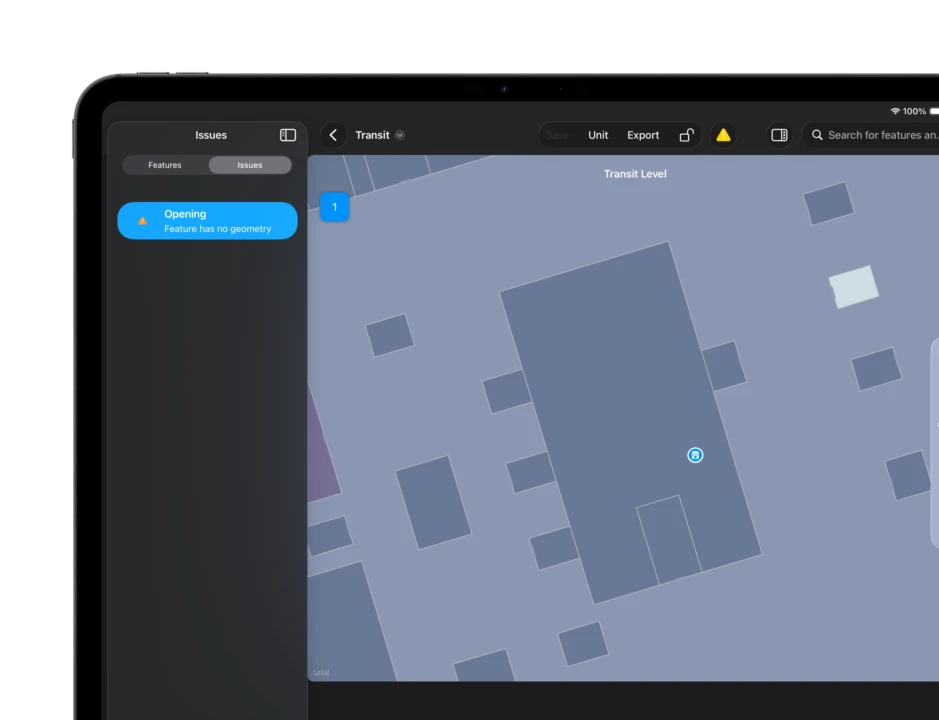Select the Opening issue list item
939x720 pixels.
coord(207,221)
